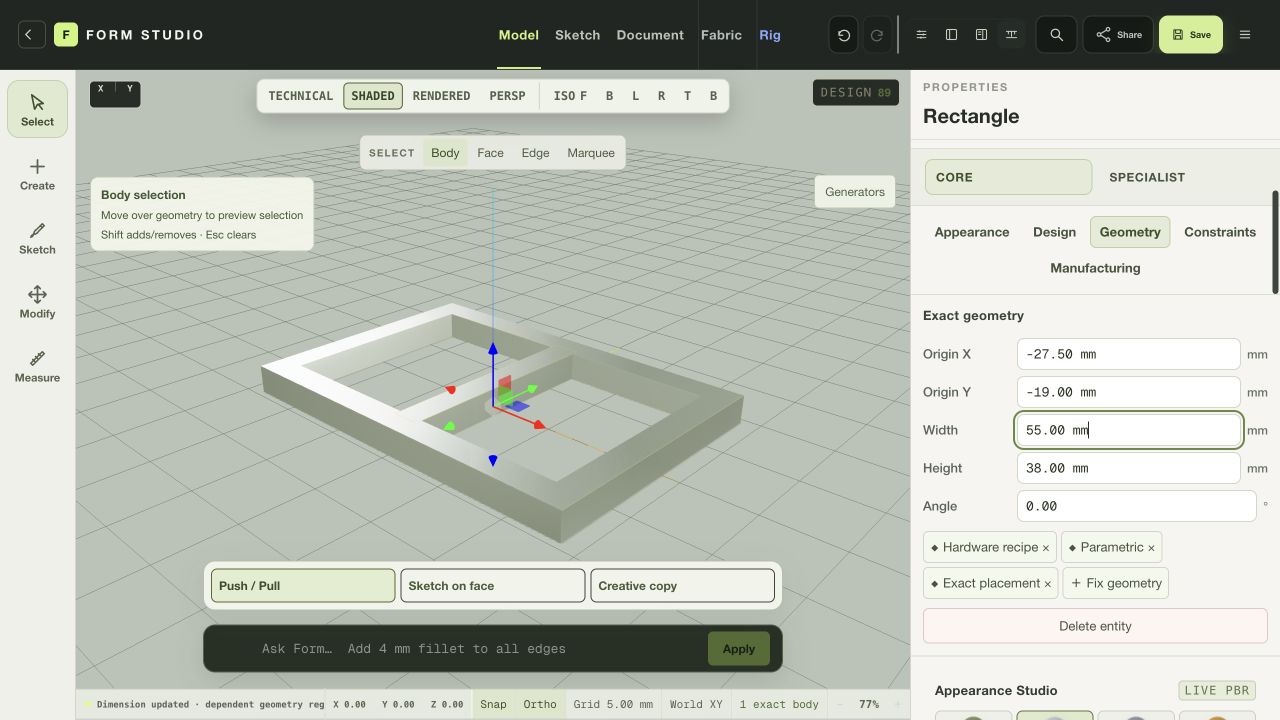
Task: Remove the Exact placement tag
Action: click(x=1048, y=584)
